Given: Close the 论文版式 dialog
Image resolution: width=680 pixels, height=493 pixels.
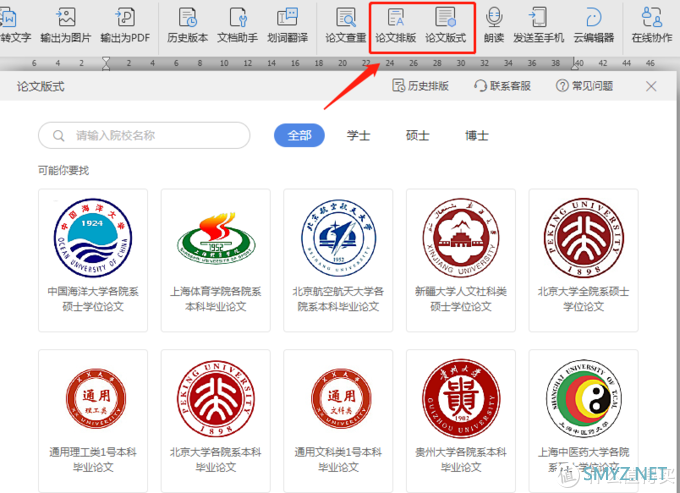Looking at the screenshot, I should [651, 86].
